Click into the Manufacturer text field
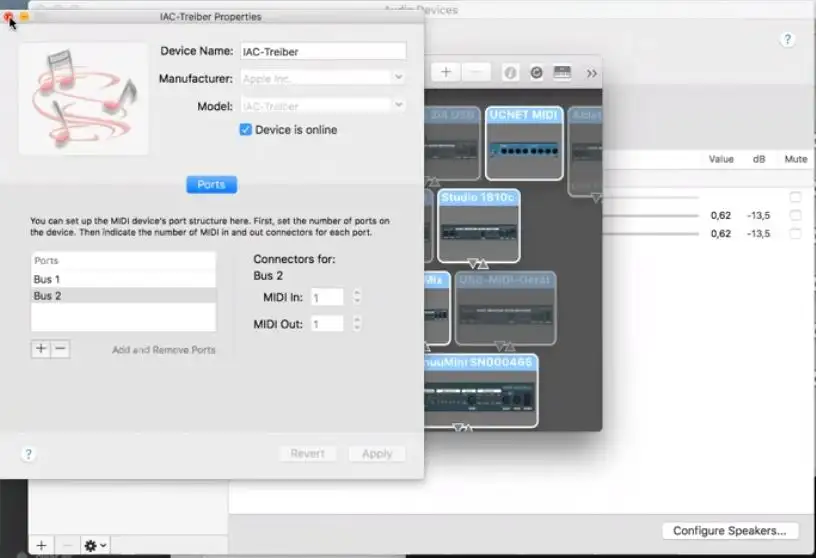816x558 pixels. pyautogui.click(x=315, y=78)
